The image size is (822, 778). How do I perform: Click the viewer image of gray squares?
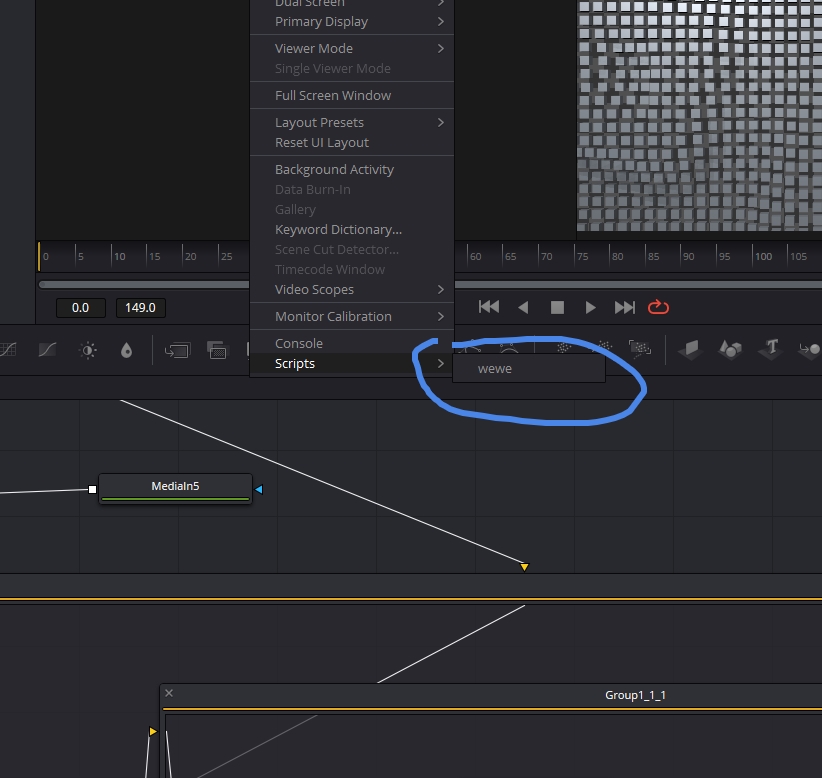[699, 115]
